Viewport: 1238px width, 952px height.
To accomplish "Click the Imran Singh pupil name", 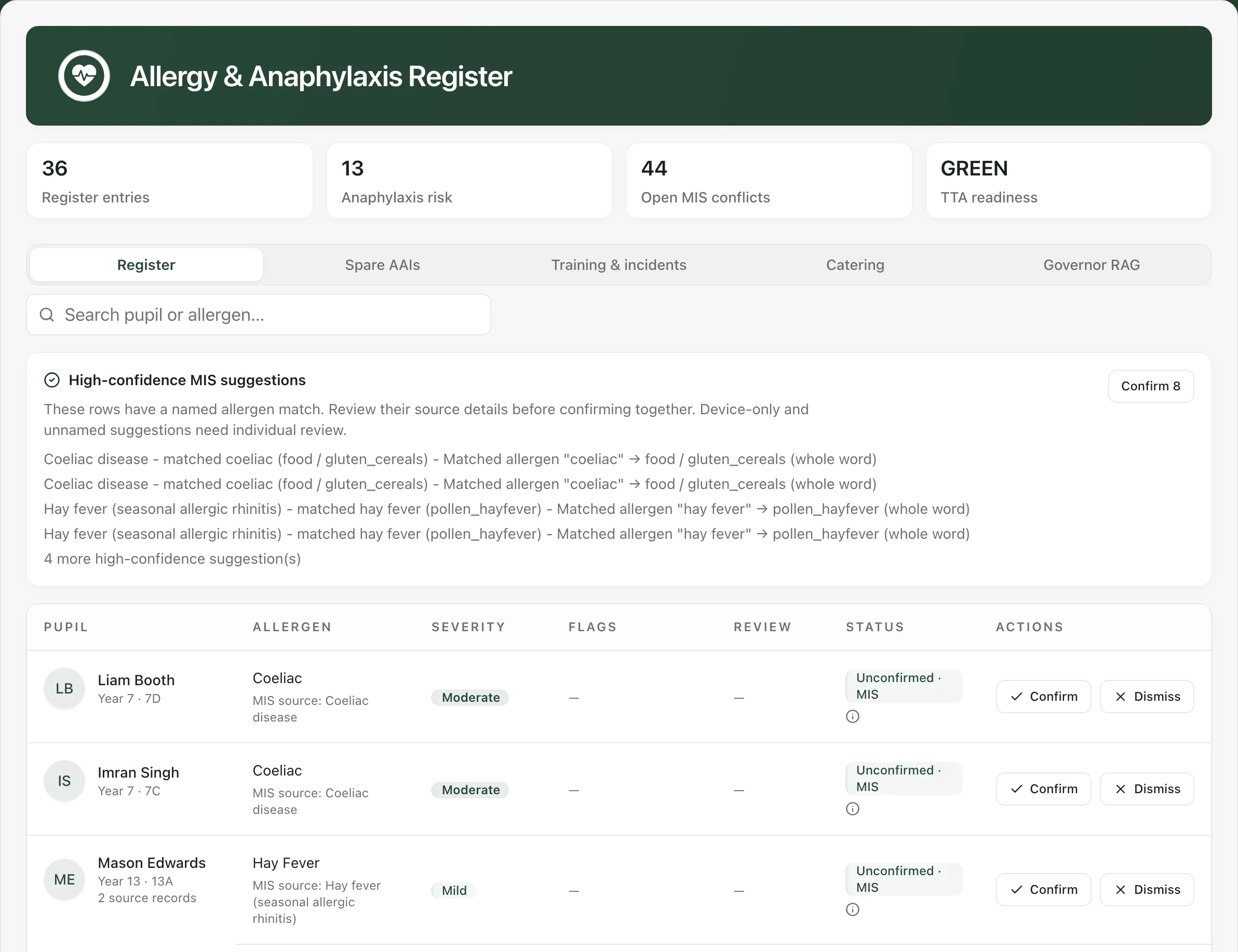I will pos(138,772).
